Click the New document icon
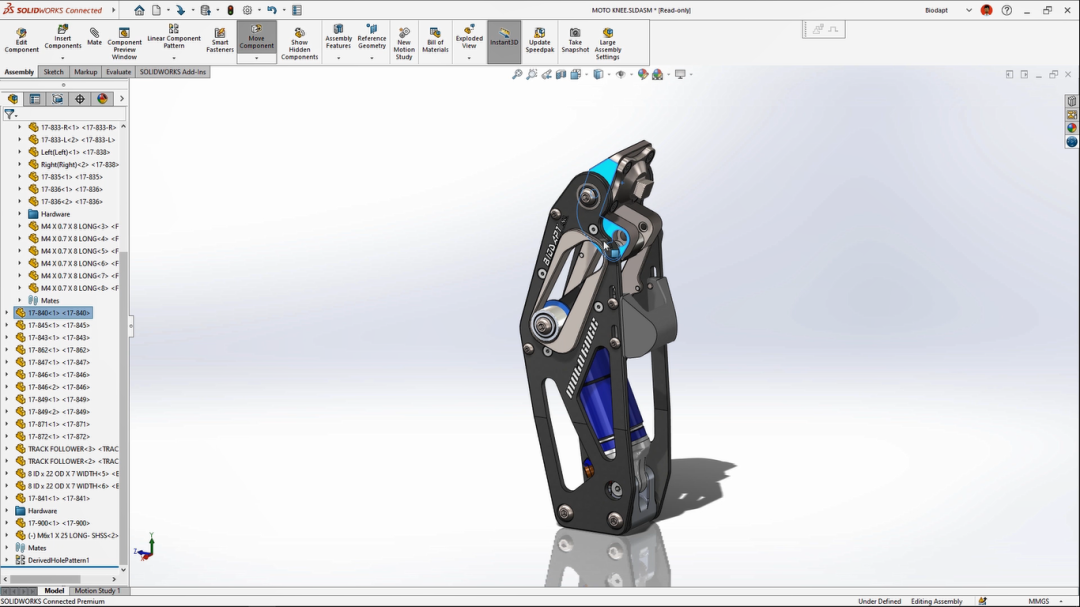Image resolution: width=1080 pixels, height=607 pixels. [x=156, y=10]
